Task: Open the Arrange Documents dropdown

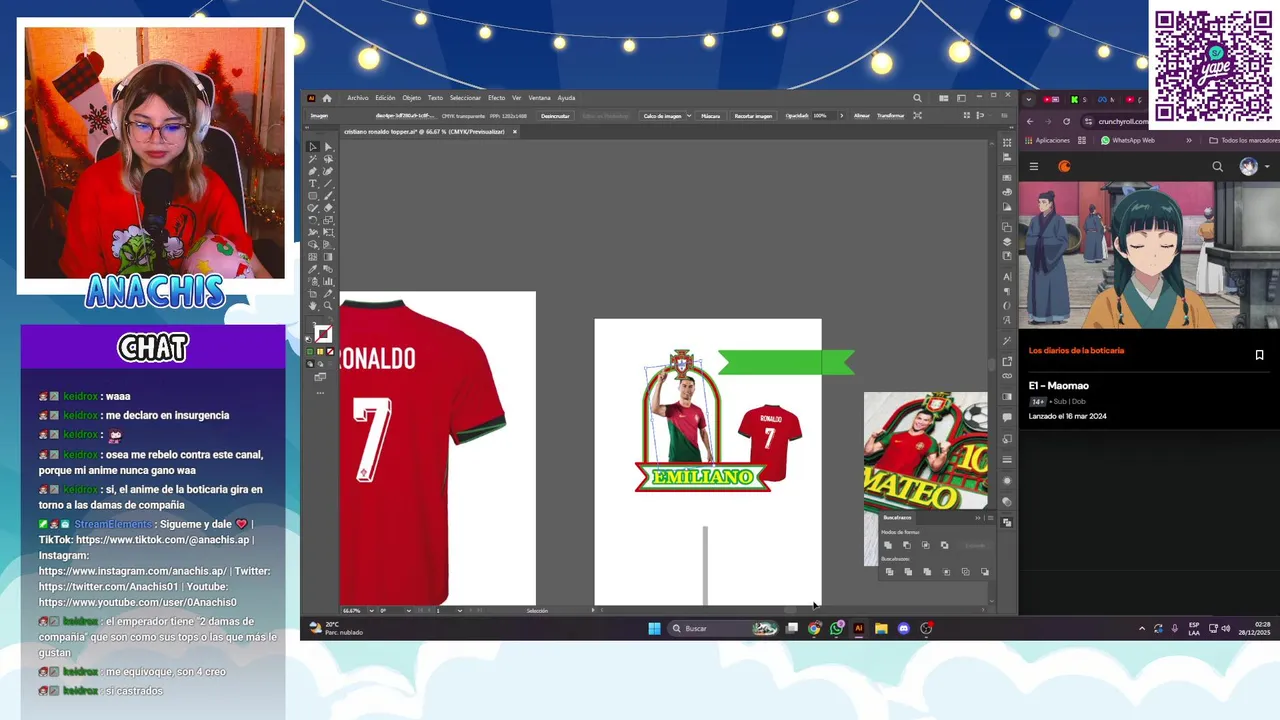Action: pos(944,98)
